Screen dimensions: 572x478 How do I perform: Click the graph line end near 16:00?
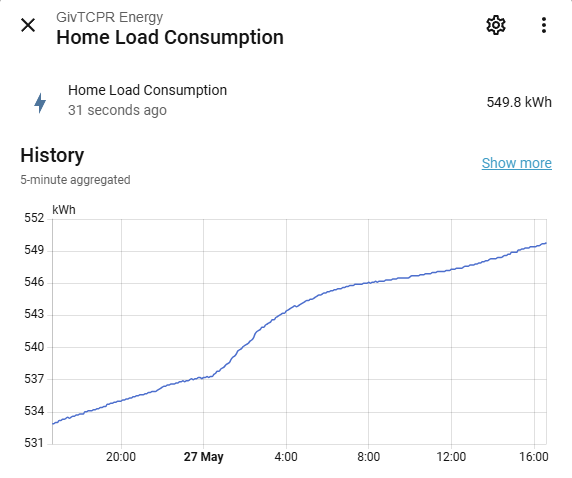(x=545, y=243)
